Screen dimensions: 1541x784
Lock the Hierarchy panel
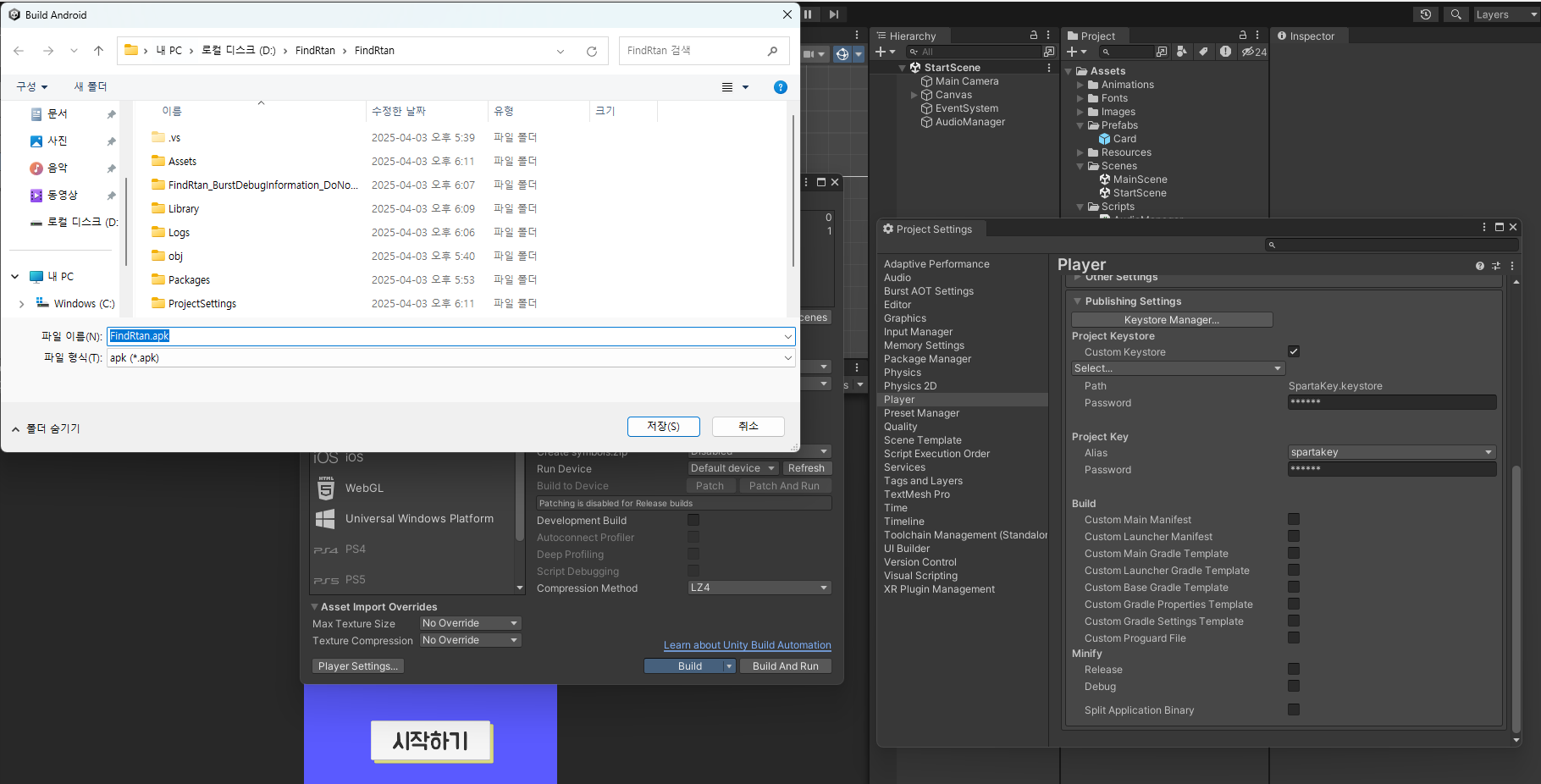tap(1034, 36)
